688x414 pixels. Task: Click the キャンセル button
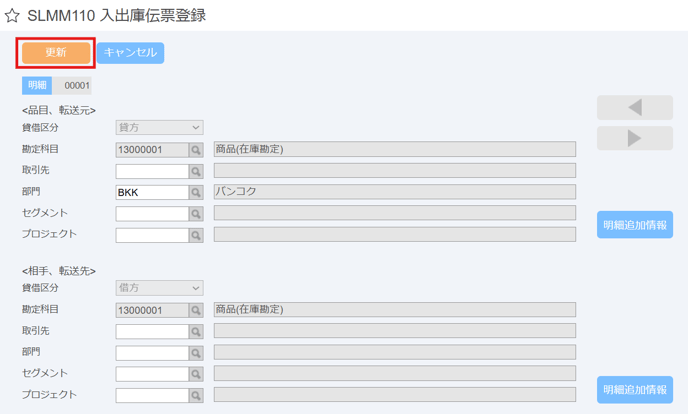click(x=130, y=53)
